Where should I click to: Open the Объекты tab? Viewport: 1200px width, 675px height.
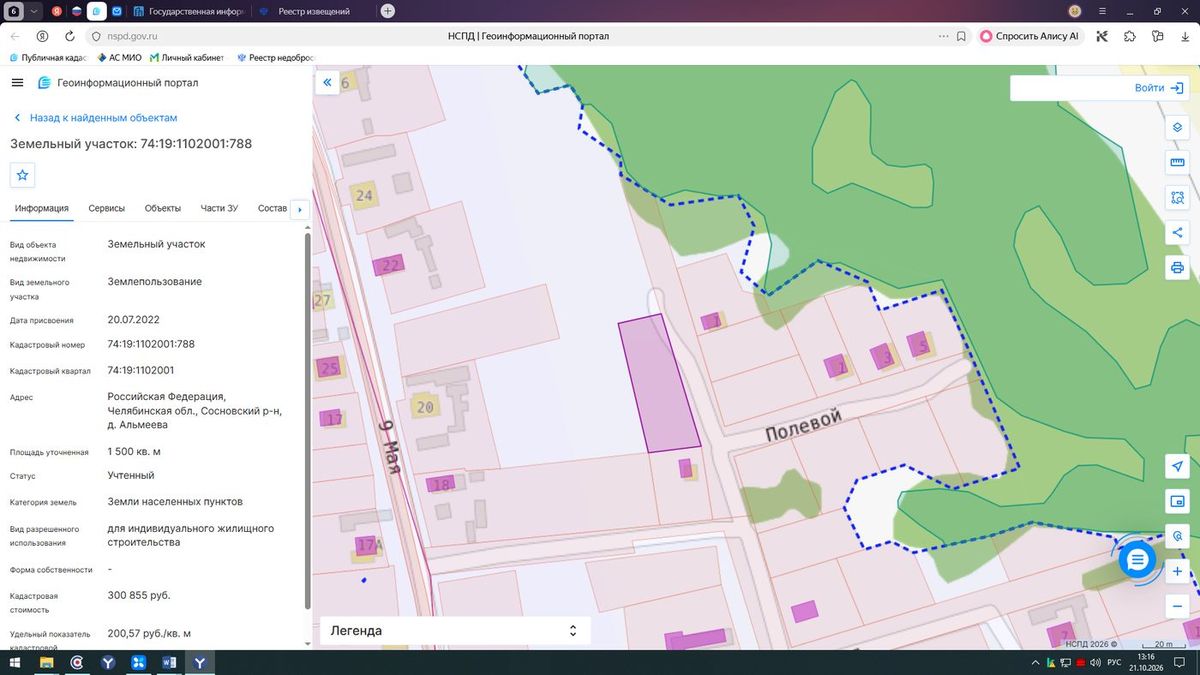[163, 208]
